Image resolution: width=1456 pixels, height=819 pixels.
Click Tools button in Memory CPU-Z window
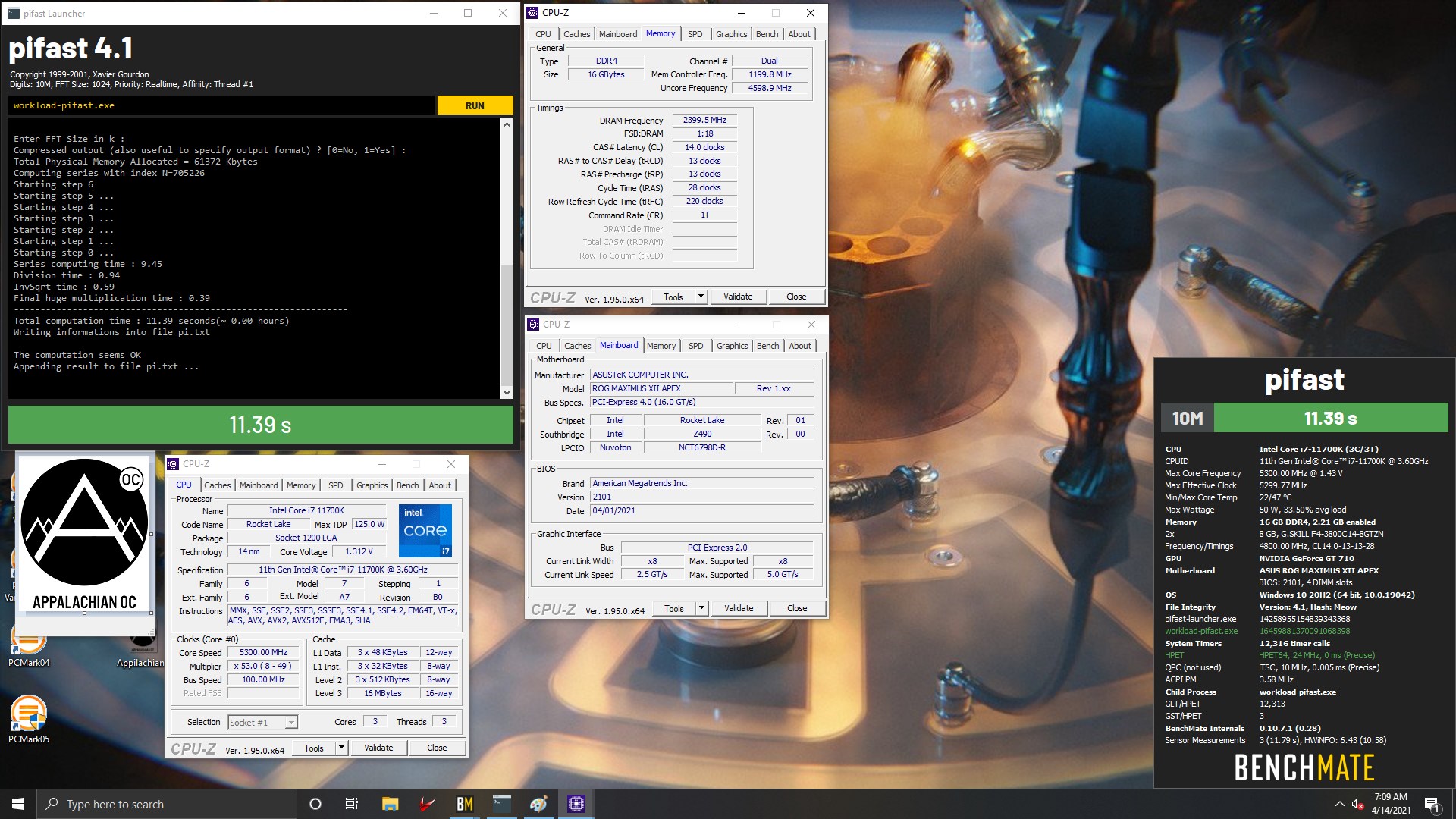tap(673, 297)
